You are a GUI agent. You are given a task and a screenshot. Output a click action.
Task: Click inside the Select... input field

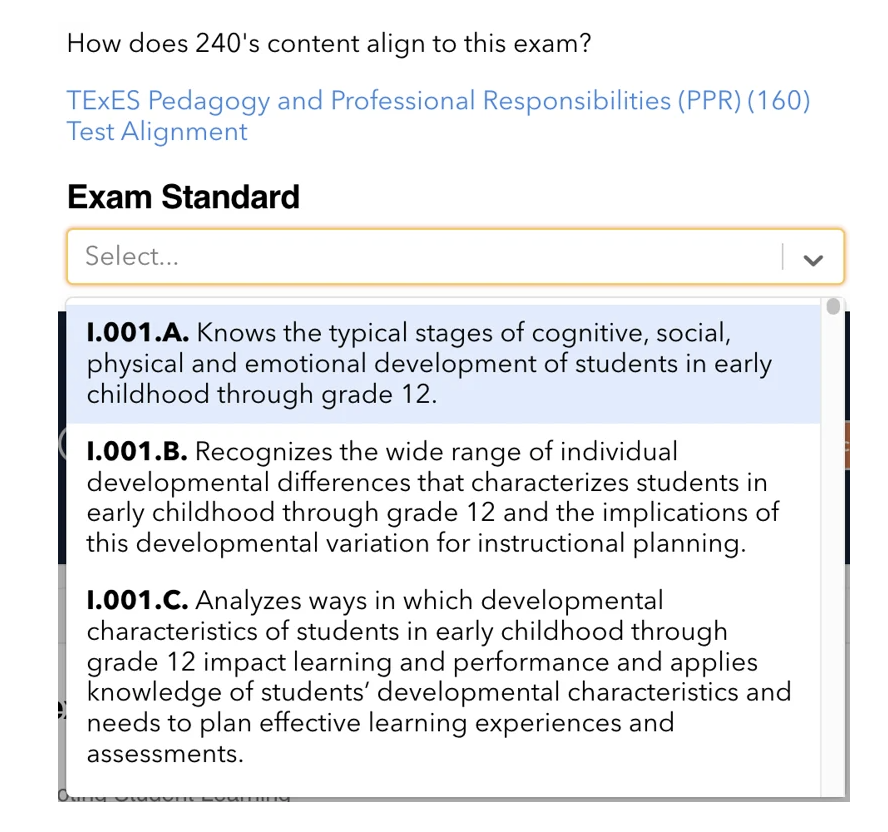pos(300,257)
